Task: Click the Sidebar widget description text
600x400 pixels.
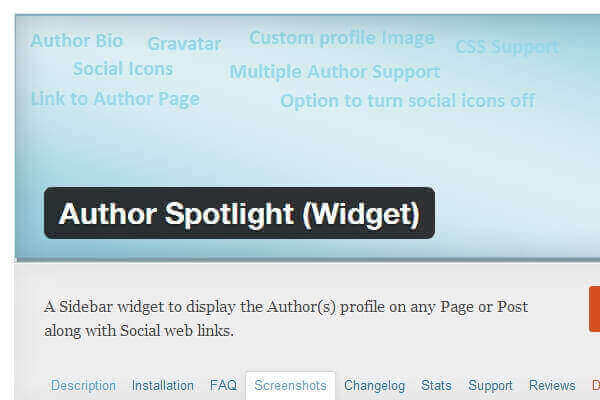Action: 286,318
